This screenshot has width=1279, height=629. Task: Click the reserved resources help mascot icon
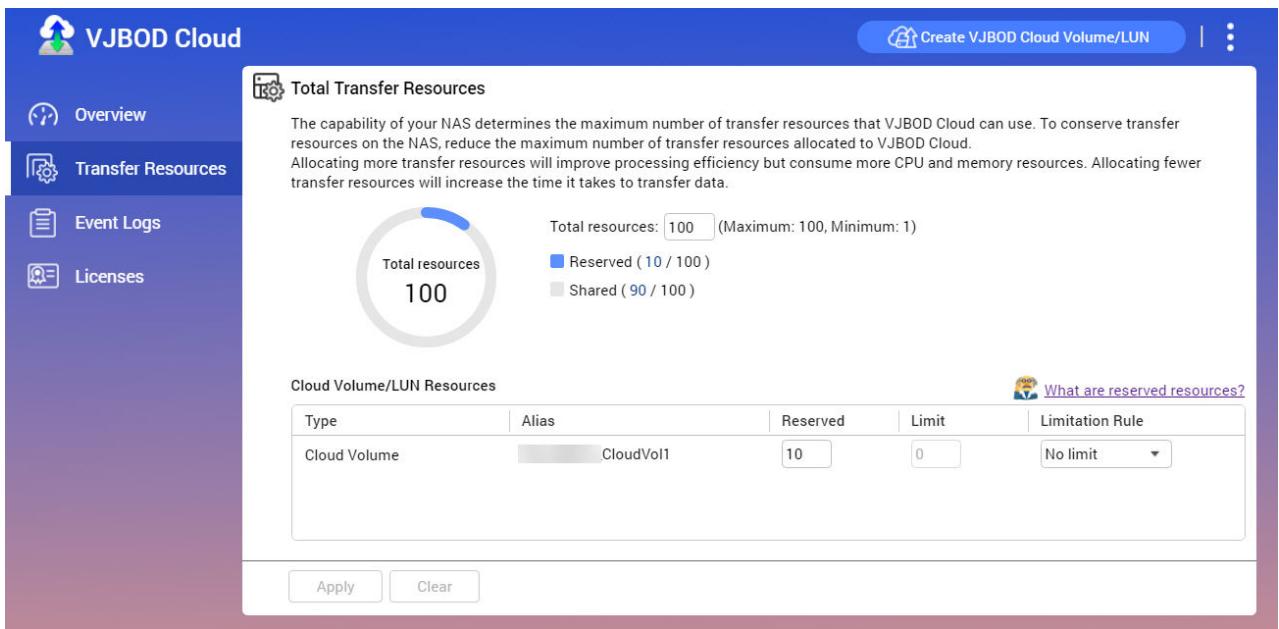click(x=1025, y=389)
